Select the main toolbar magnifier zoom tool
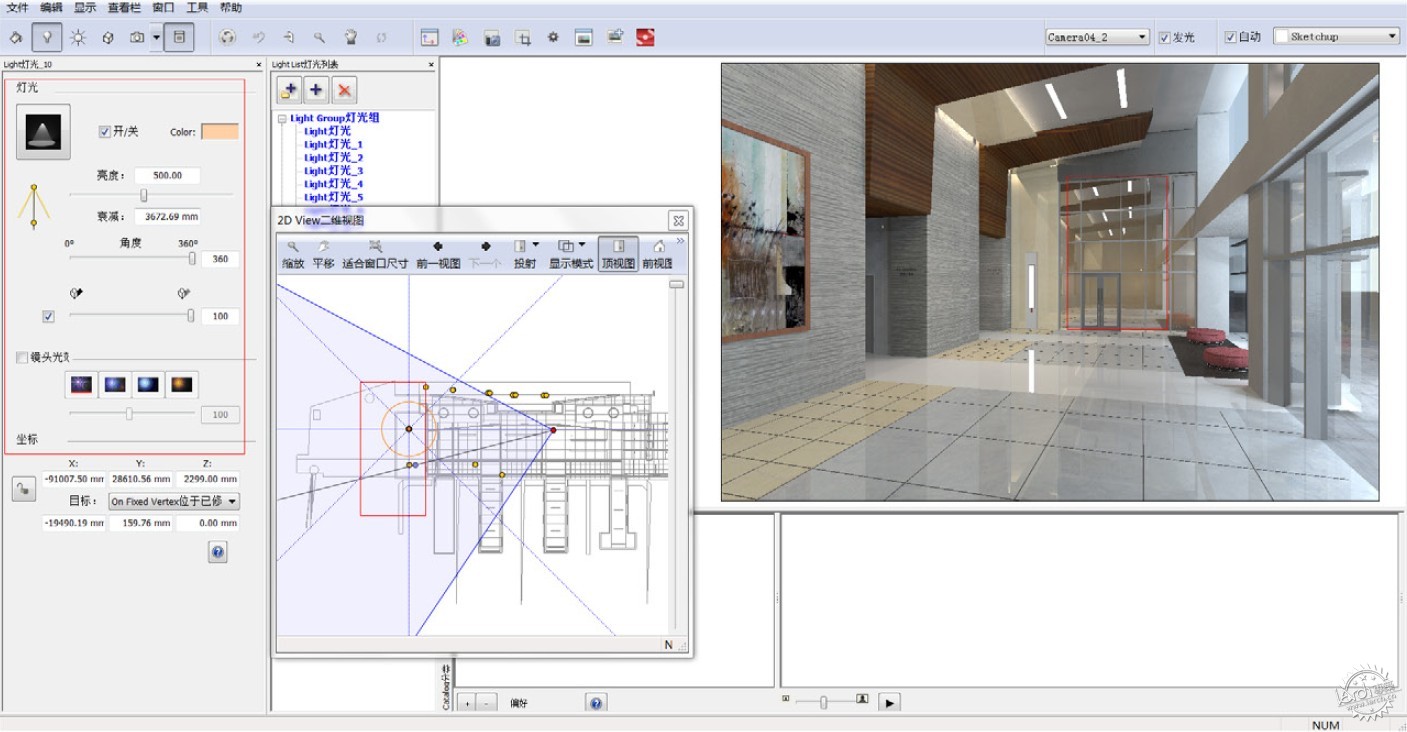This screenshot has height=732, width=1407. pyautogui.click(x=319, y=38)
